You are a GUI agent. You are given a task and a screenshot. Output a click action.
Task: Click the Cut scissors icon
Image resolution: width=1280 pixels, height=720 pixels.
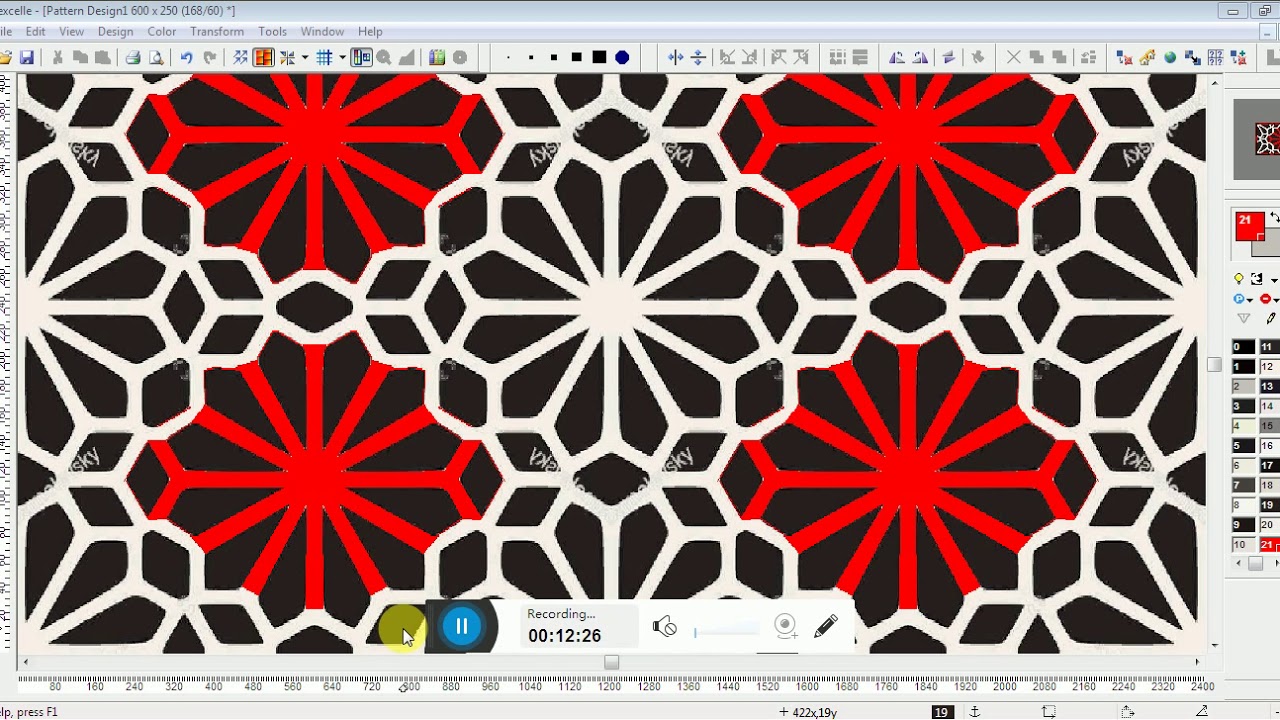click(57, 58)
